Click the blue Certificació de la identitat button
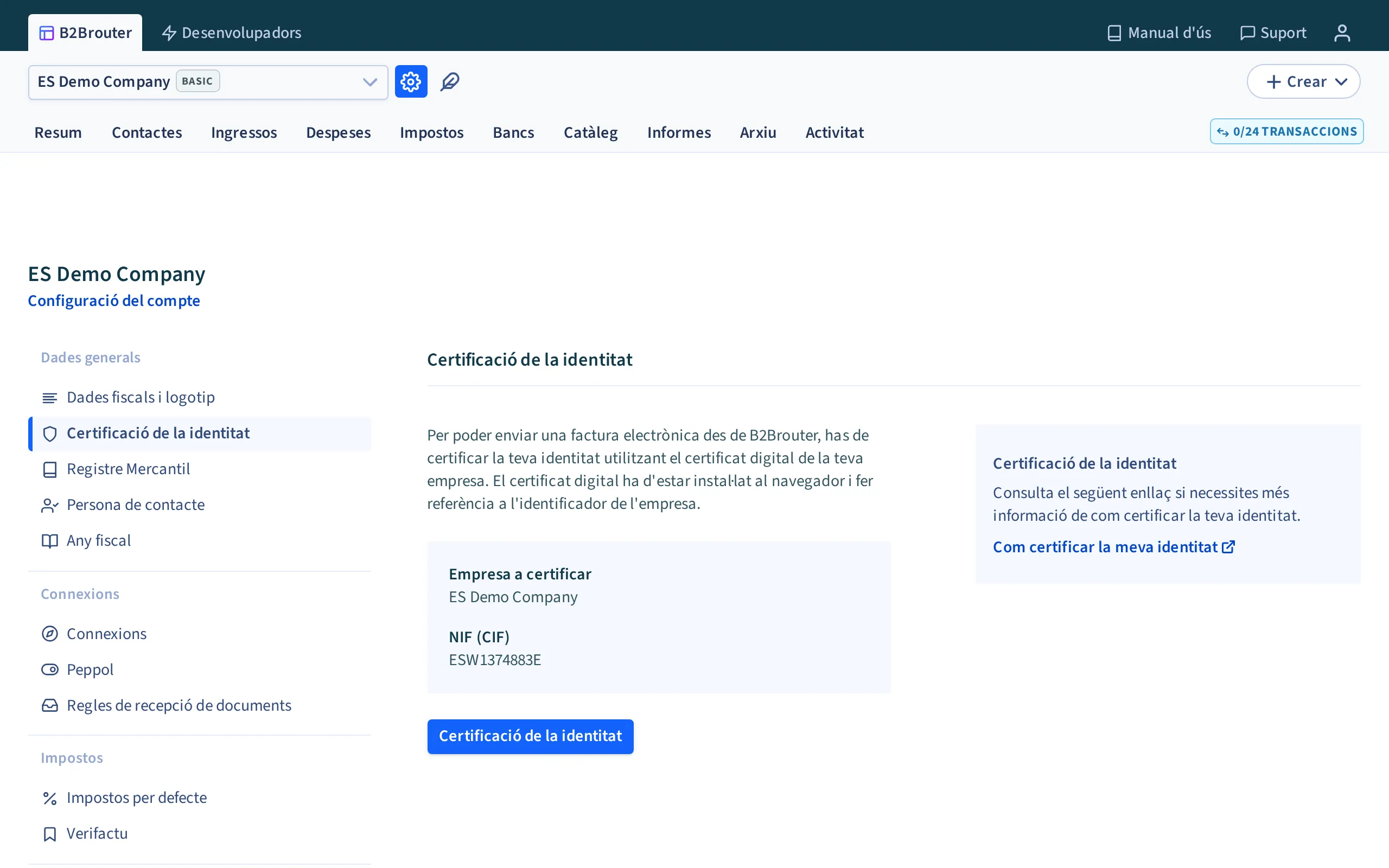This screenshot has width=1389, height=868. pyautogui.click(x=530, y=736)
